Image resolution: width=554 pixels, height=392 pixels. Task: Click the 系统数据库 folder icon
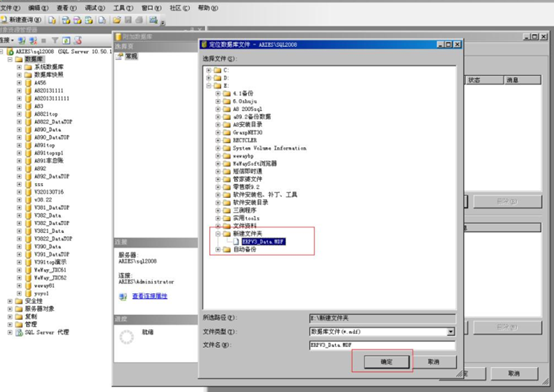pyautogui.click(x=28, y=67)
